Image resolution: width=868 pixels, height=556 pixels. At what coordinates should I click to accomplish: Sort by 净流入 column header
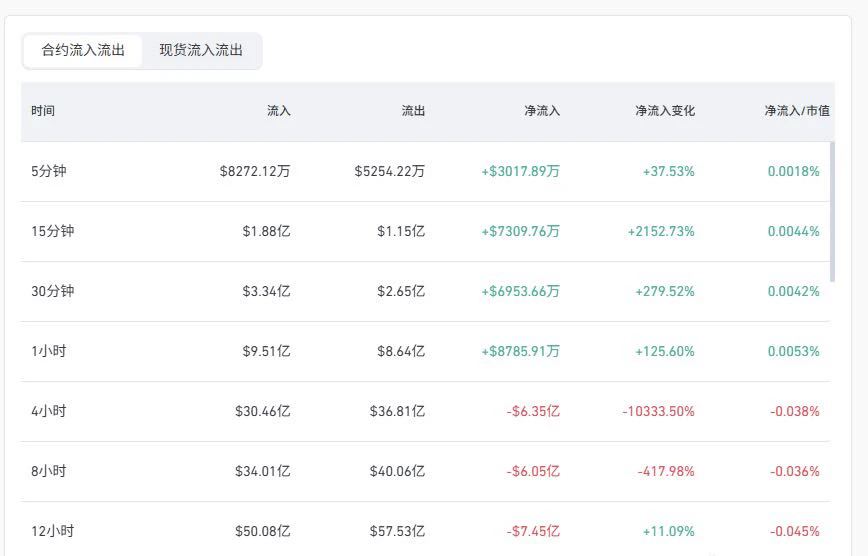542,111
